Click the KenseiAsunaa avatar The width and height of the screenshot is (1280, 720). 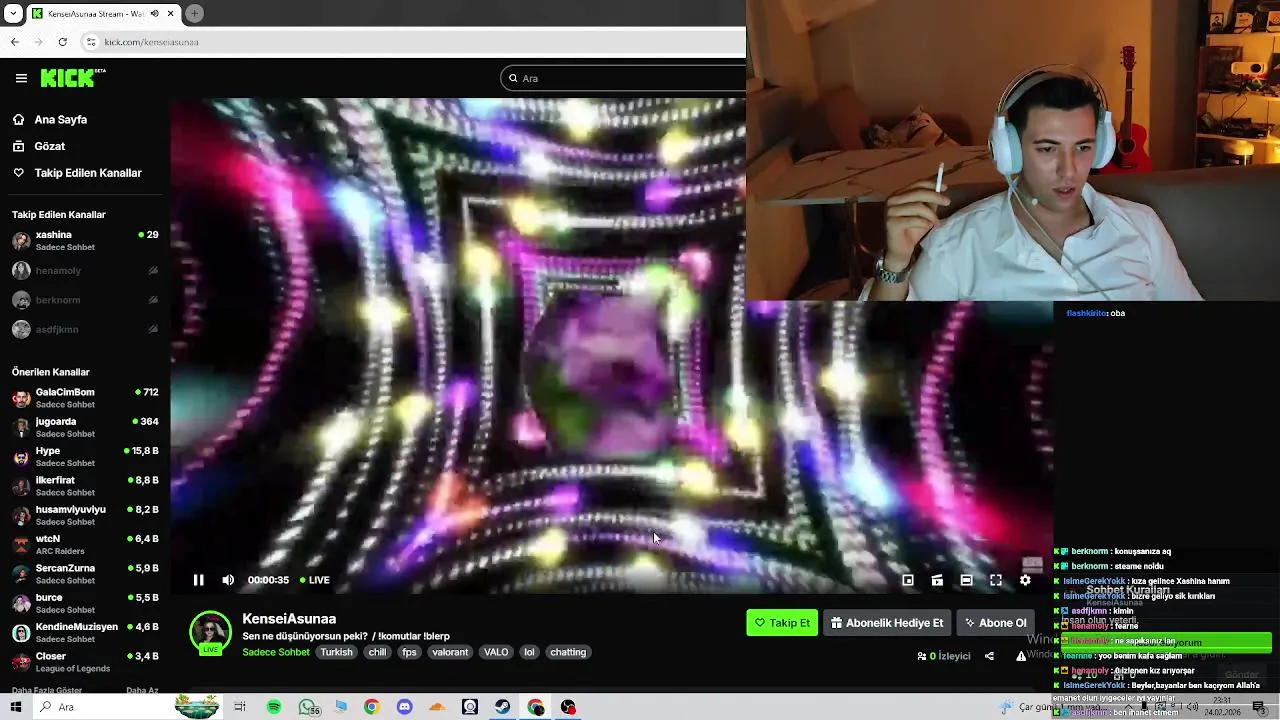[210, 633]
